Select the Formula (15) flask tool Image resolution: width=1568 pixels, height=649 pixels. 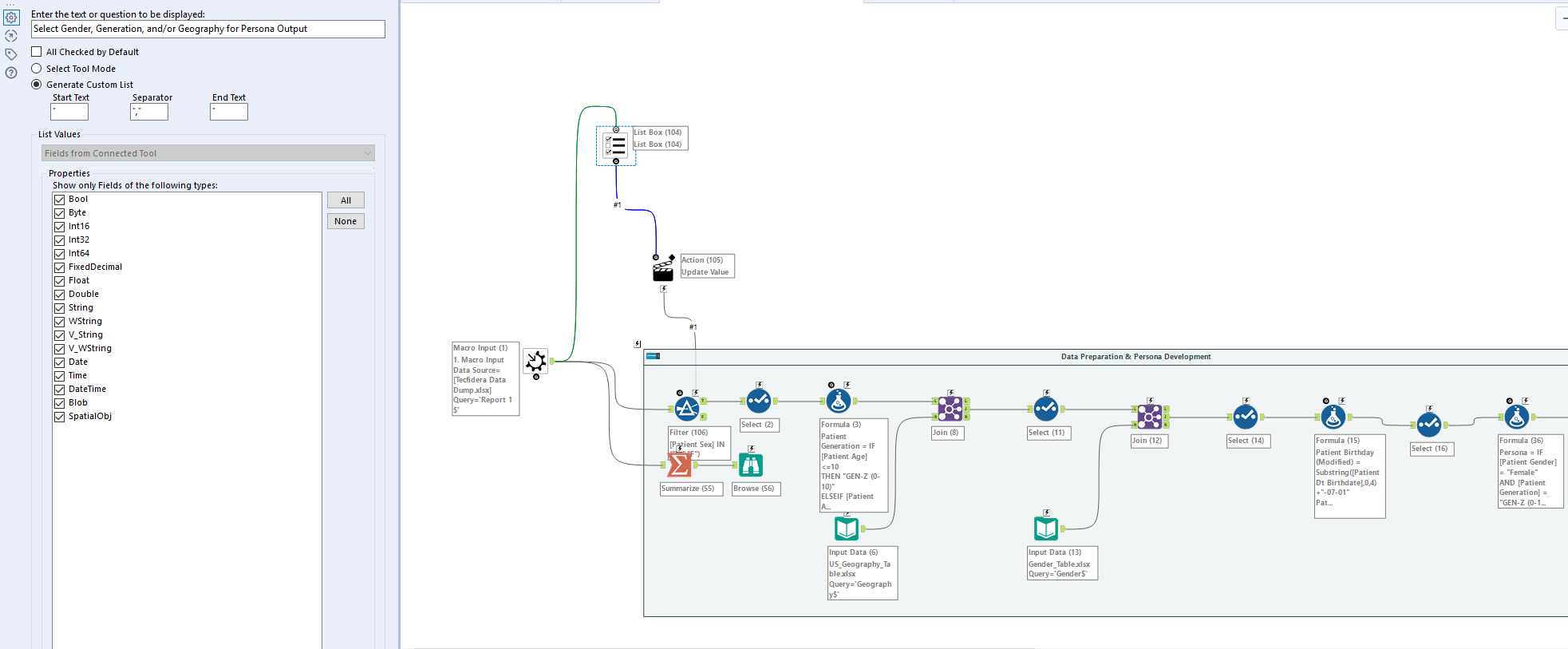coord(1333,417)
